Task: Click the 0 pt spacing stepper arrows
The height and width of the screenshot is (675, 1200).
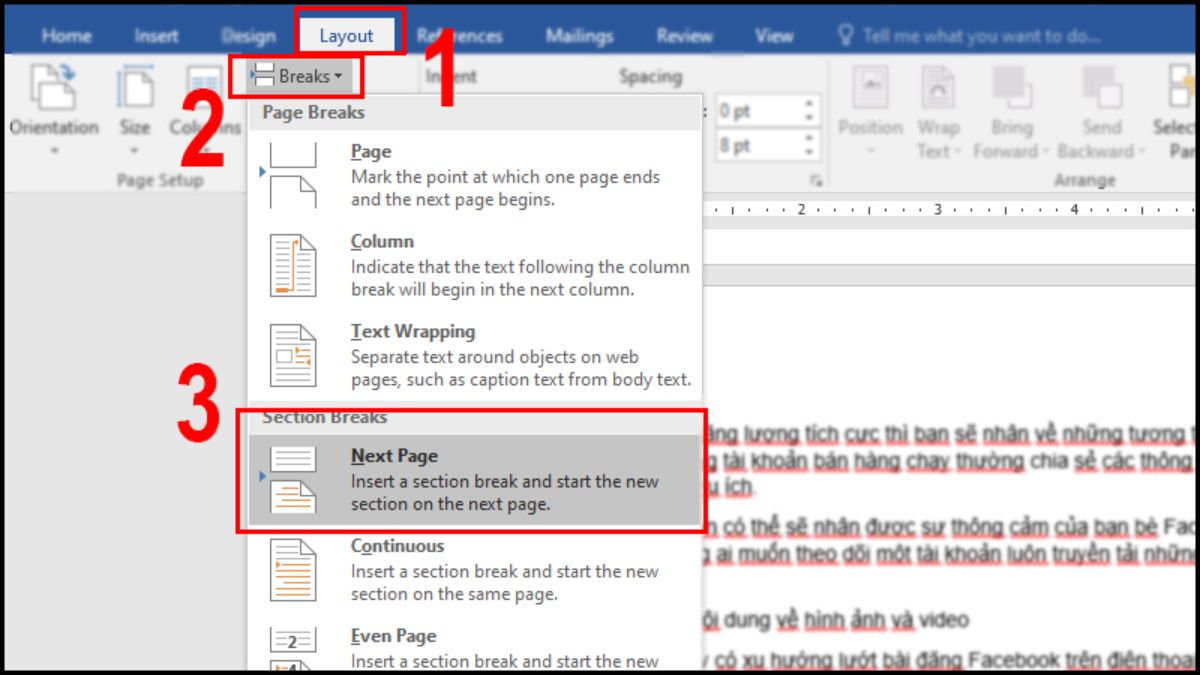Action: 810,111
